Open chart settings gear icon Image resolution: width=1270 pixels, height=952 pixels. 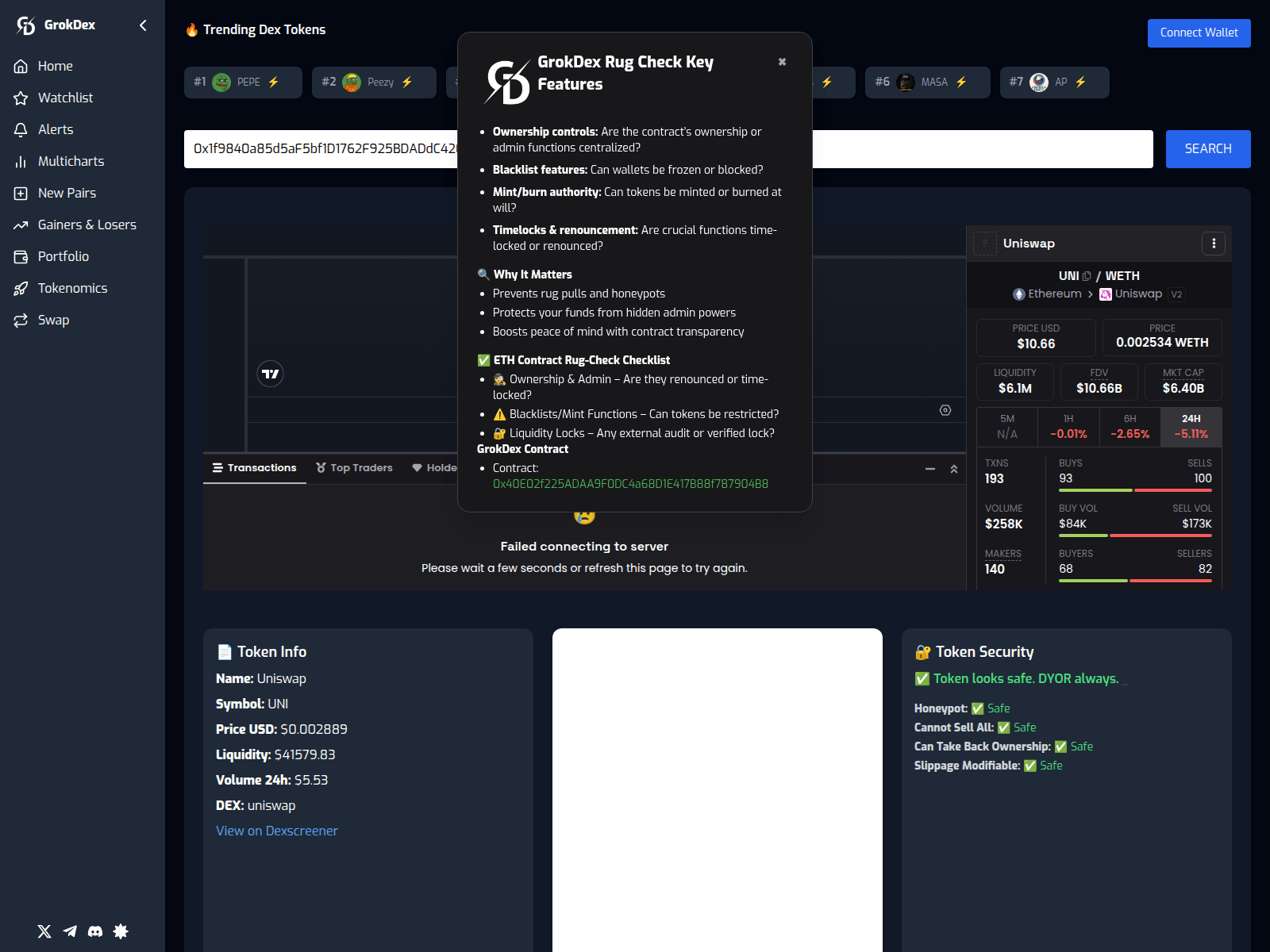945,410
